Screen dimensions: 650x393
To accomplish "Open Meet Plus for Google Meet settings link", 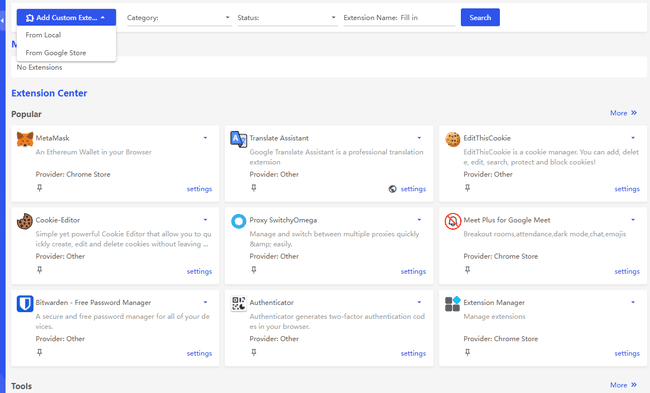I will pyautogui.click(x=627, y=272).
